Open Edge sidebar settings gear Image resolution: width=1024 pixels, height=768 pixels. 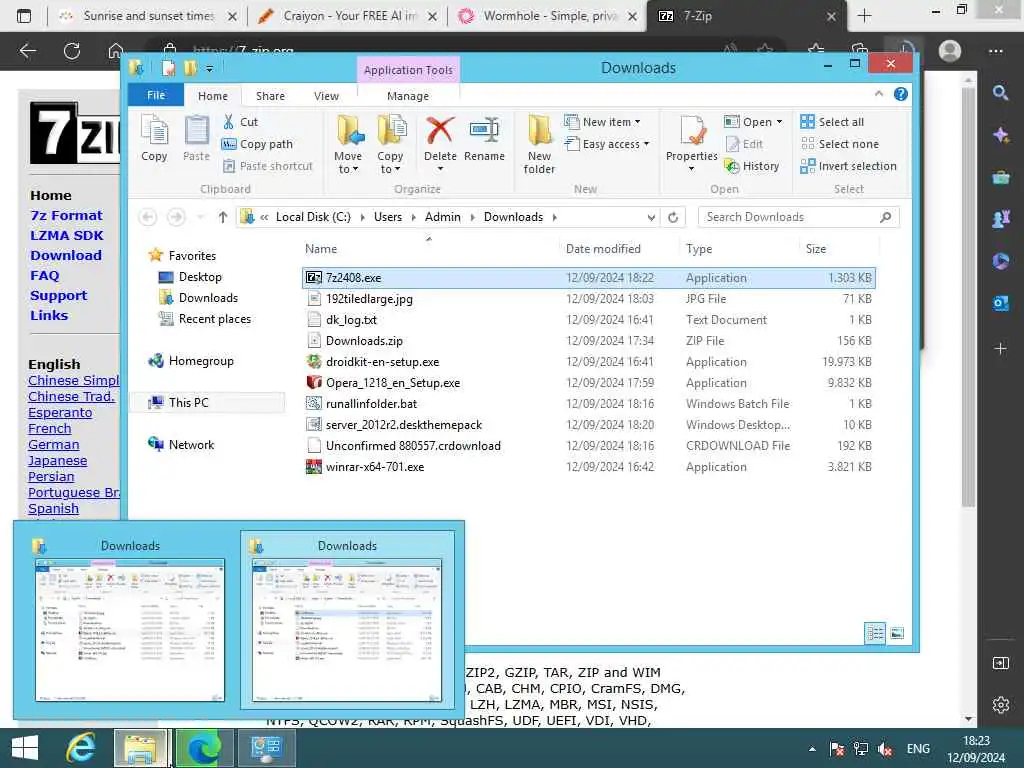point(1000,705)
